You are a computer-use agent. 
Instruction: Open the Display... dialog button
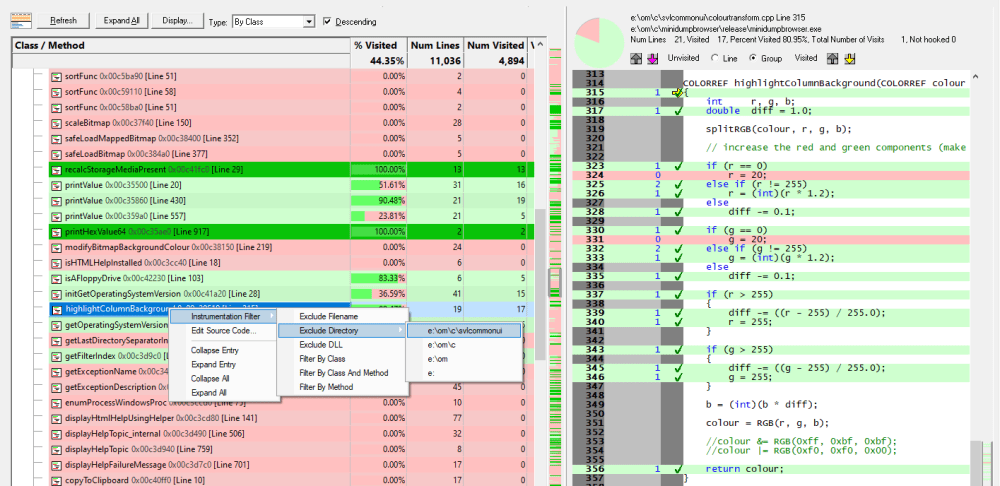click(178, 21)
